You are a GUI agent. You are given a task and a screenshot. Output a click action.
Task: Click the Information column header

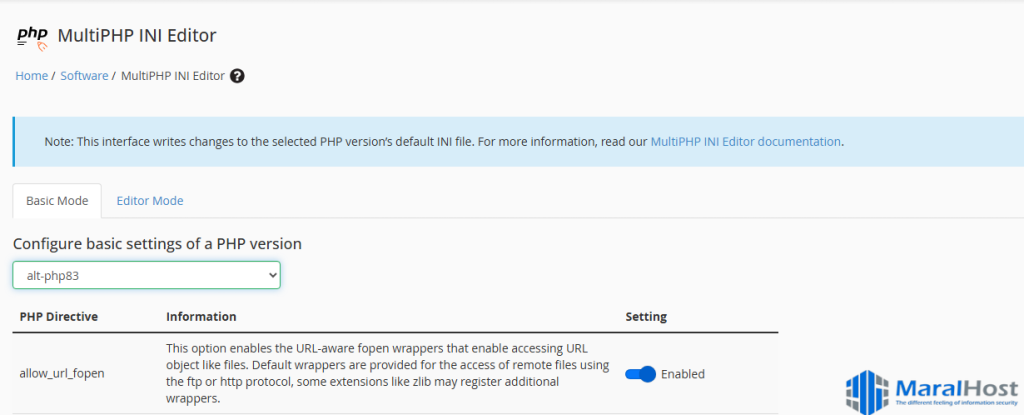pos(201,316)
